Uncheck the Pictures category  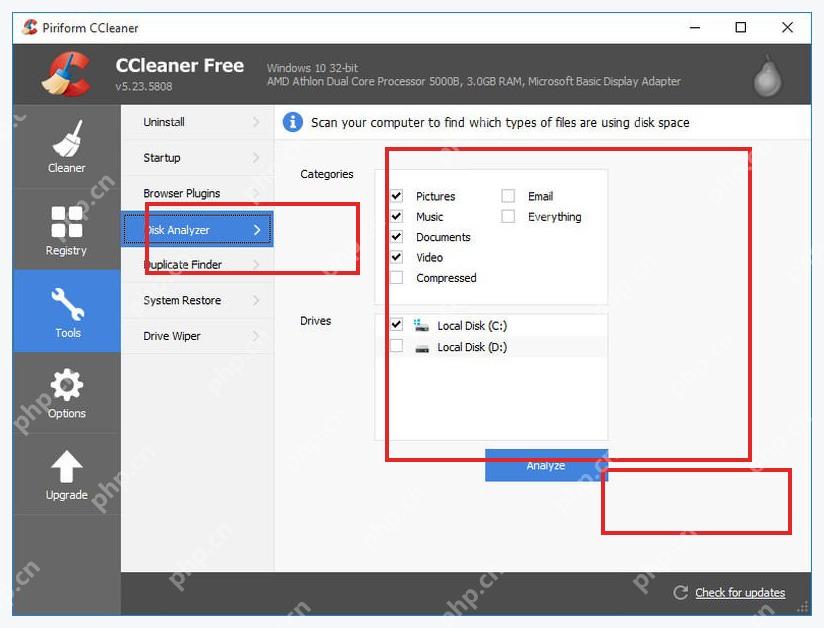pos(397,196)
